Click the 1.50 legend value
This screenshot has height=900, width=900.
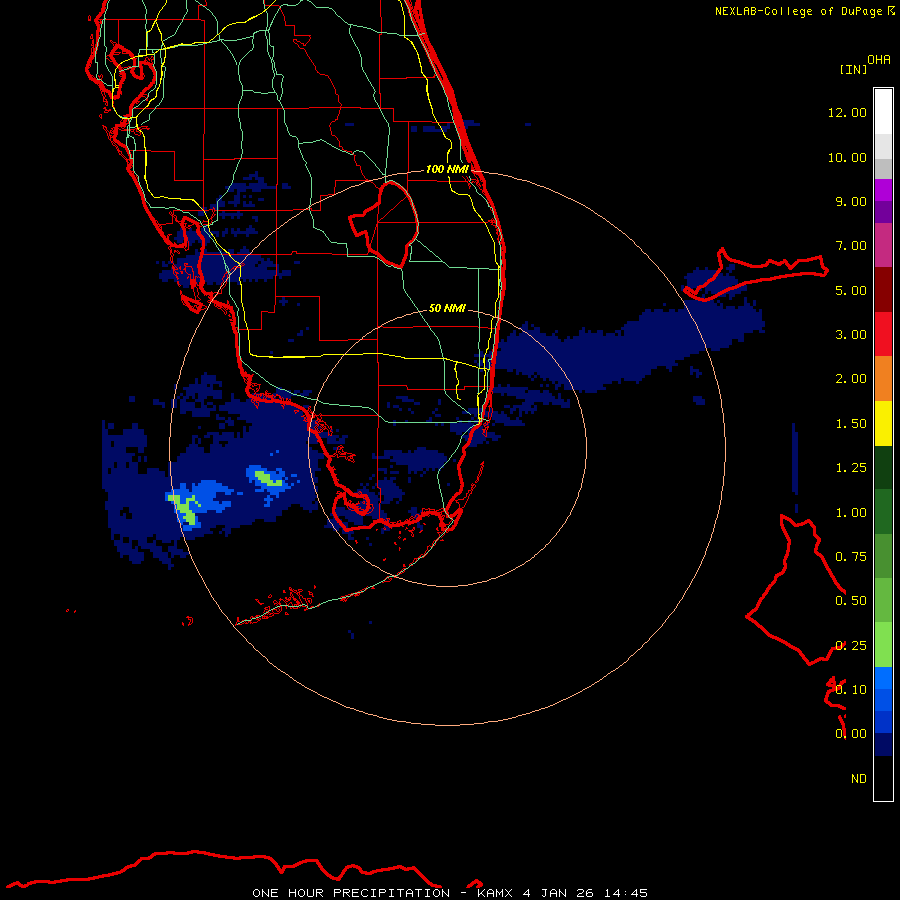coord(851,424)
